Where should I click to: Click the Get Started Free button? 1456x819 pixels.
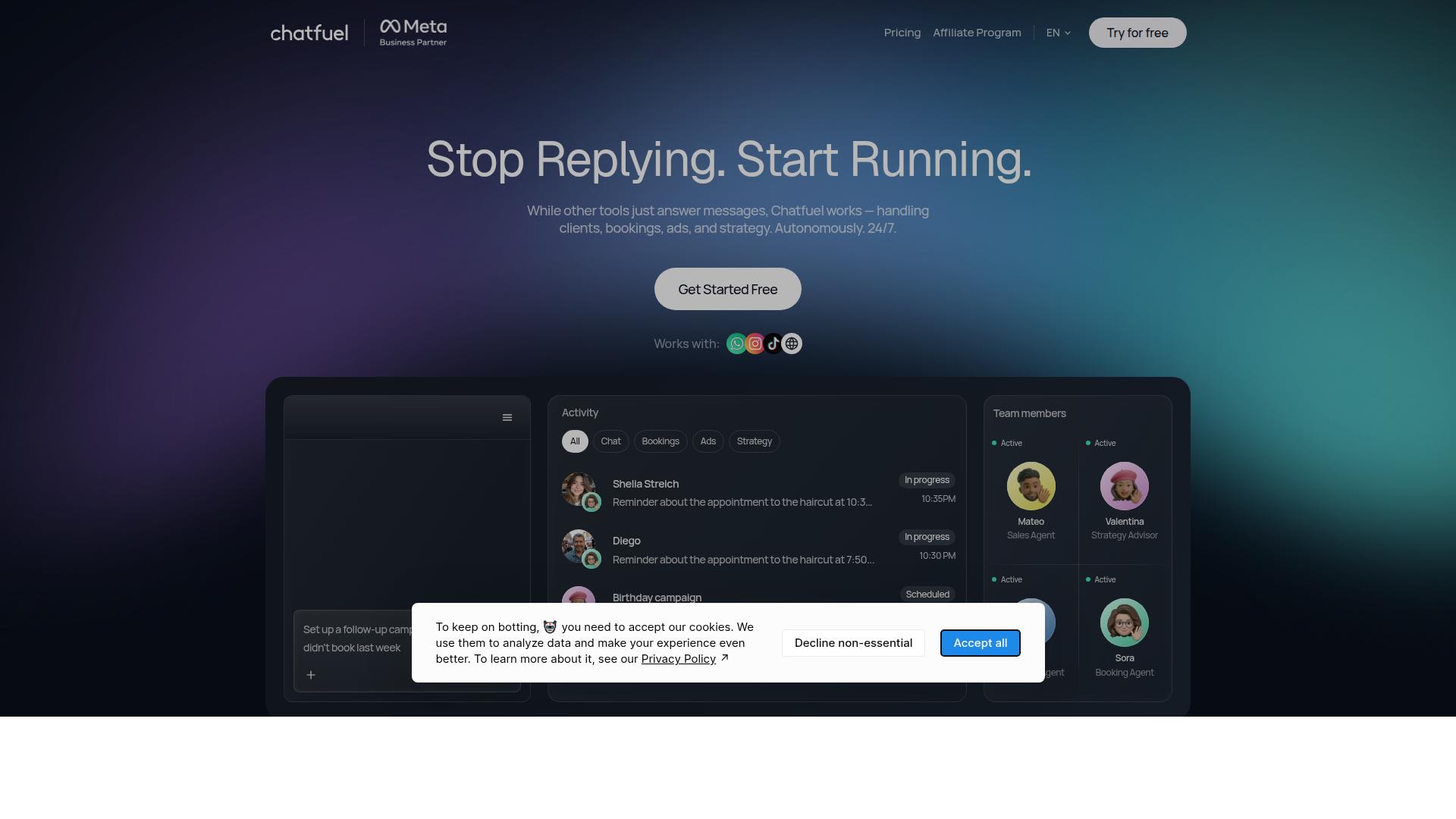pyautogui.click(x=728, y=289)
